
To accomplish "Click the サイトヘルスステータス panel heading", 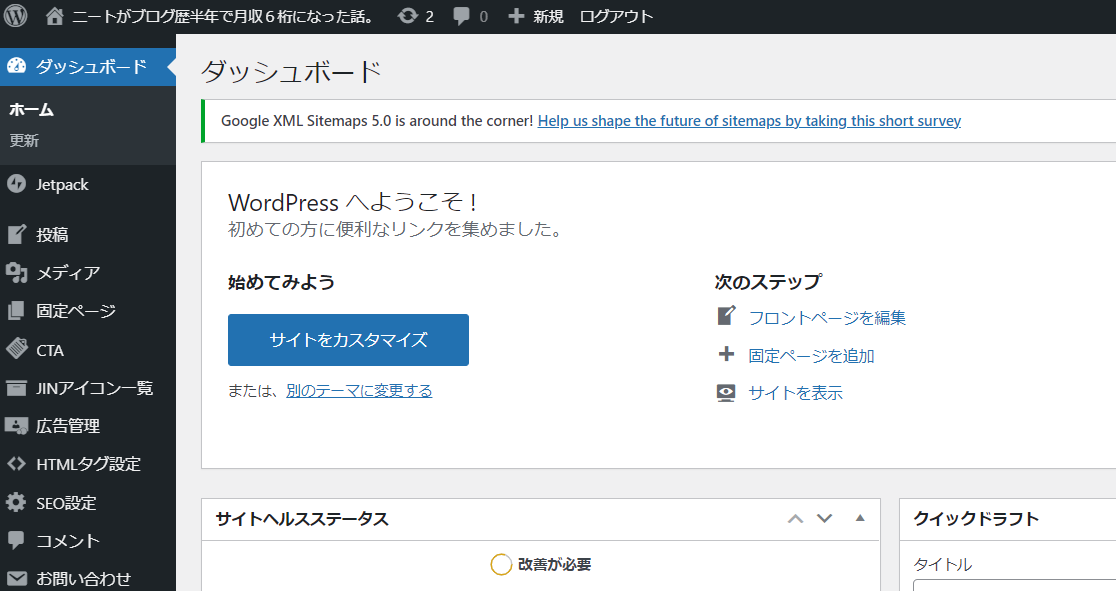I will point(302,519).
